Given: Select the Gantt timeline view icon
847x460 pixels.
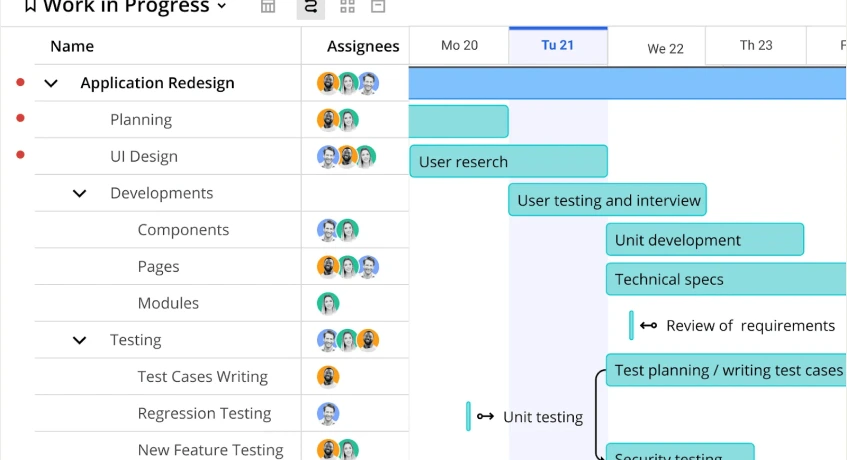Looking at the screenshot, I should (x=310, y=8).
